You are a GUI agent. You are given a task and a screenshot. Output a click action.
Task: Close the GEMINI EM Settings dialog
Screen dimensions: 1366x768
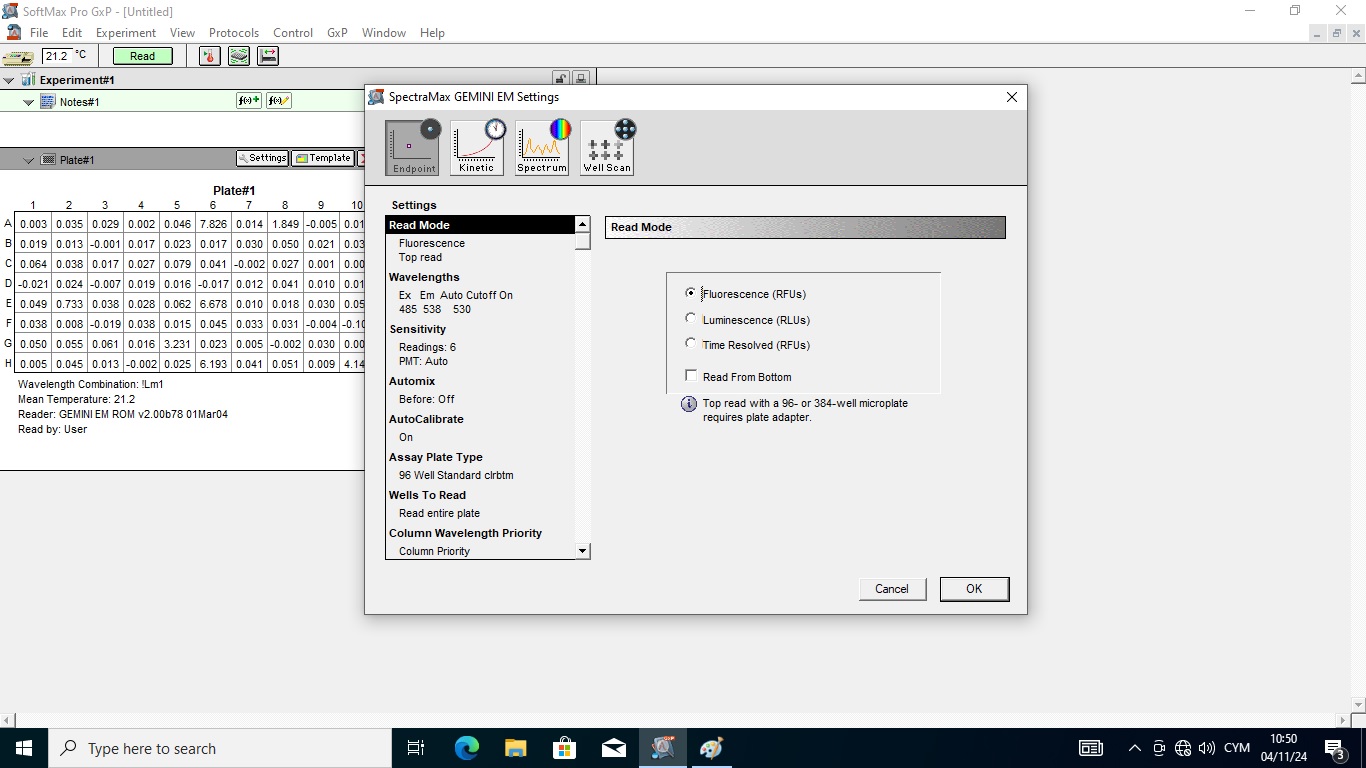point(1011,97)
